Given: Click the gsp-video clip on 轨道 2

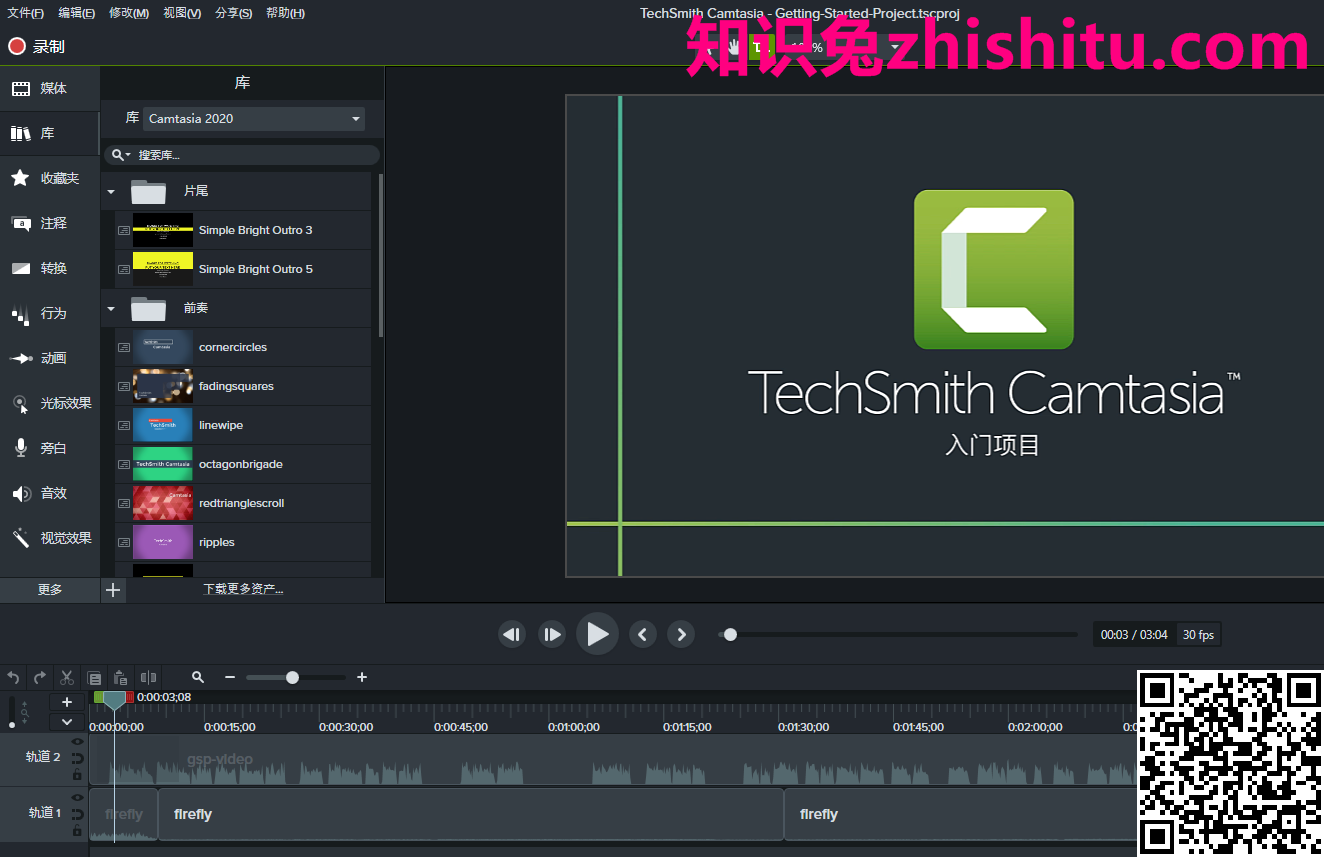Looking at the screenshot, I should click(x=613, y=760).
